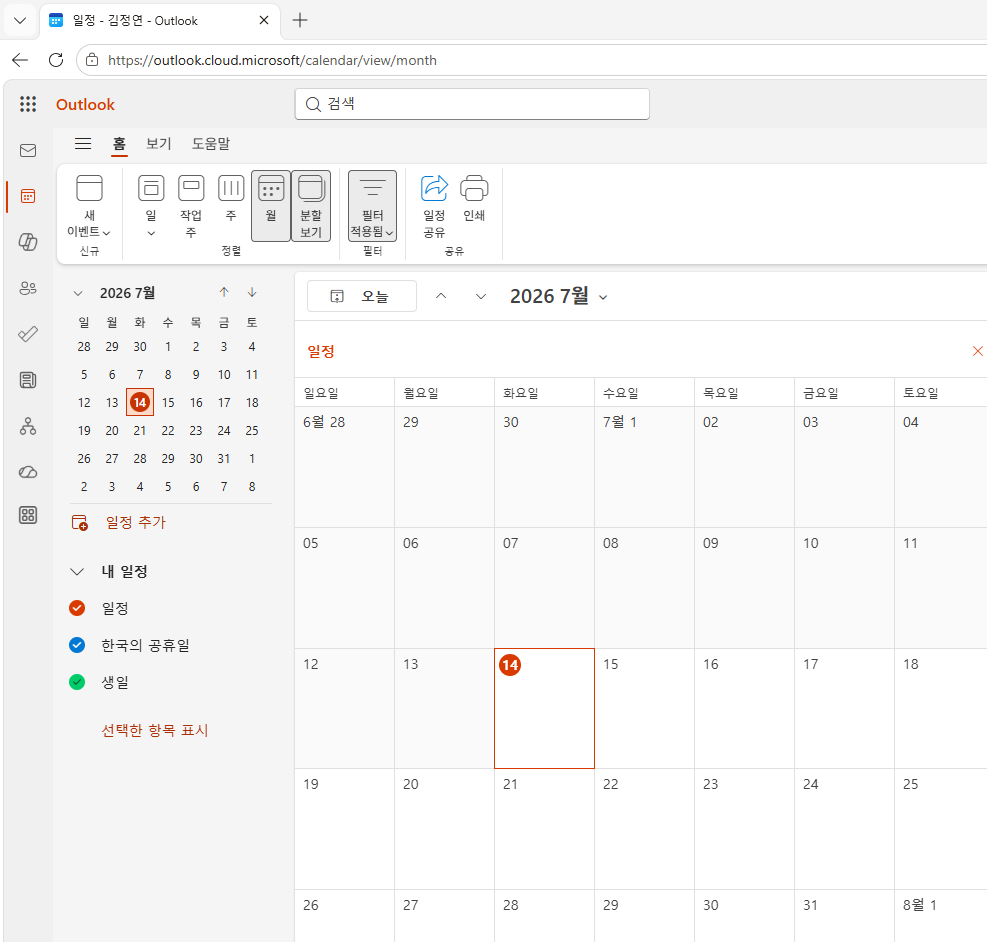Click the Outlook brand link
987x942 pixels.
[x=86, y=104]
